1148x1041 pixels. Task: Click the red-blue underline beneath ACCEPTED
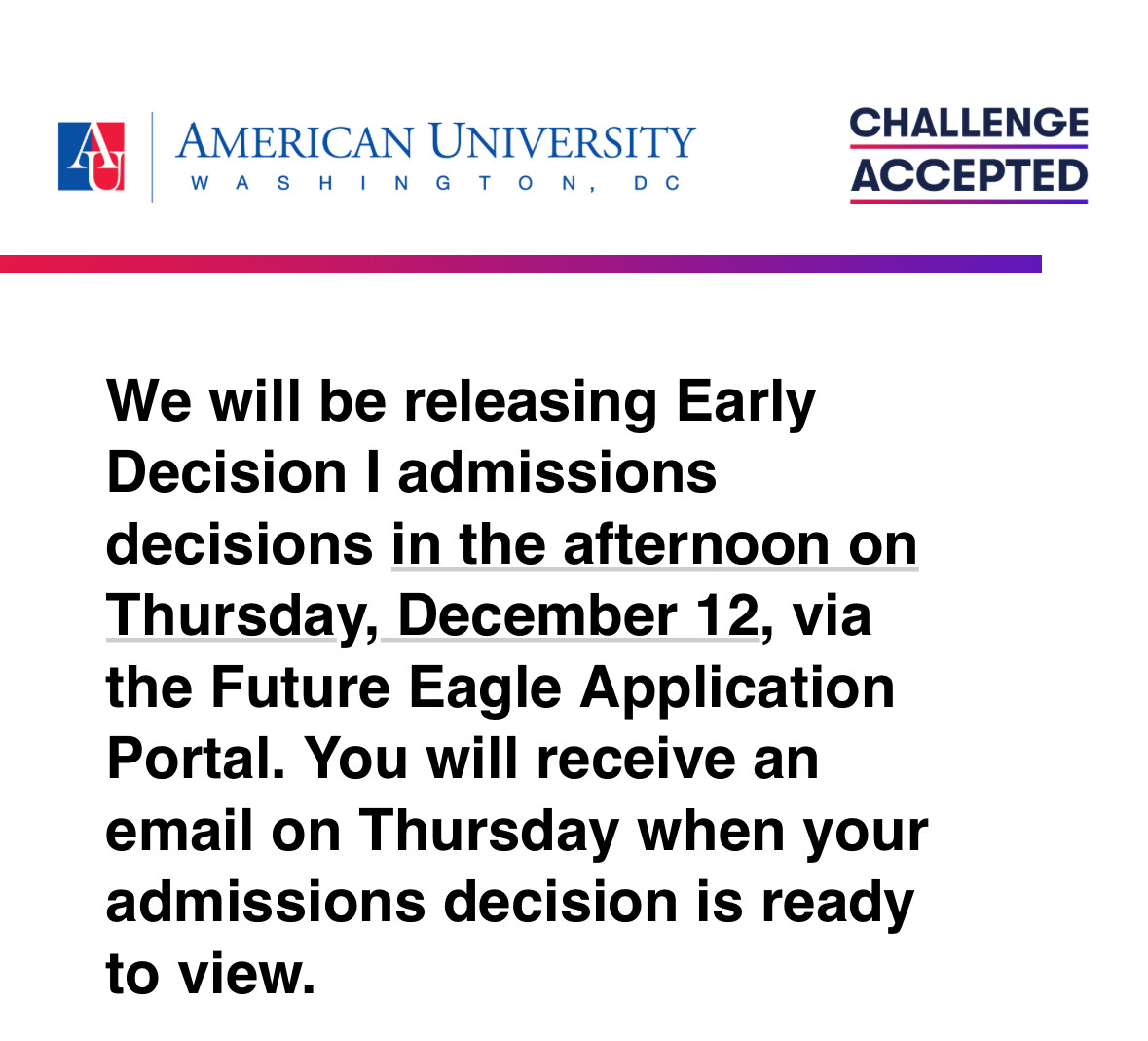(969, 201)
